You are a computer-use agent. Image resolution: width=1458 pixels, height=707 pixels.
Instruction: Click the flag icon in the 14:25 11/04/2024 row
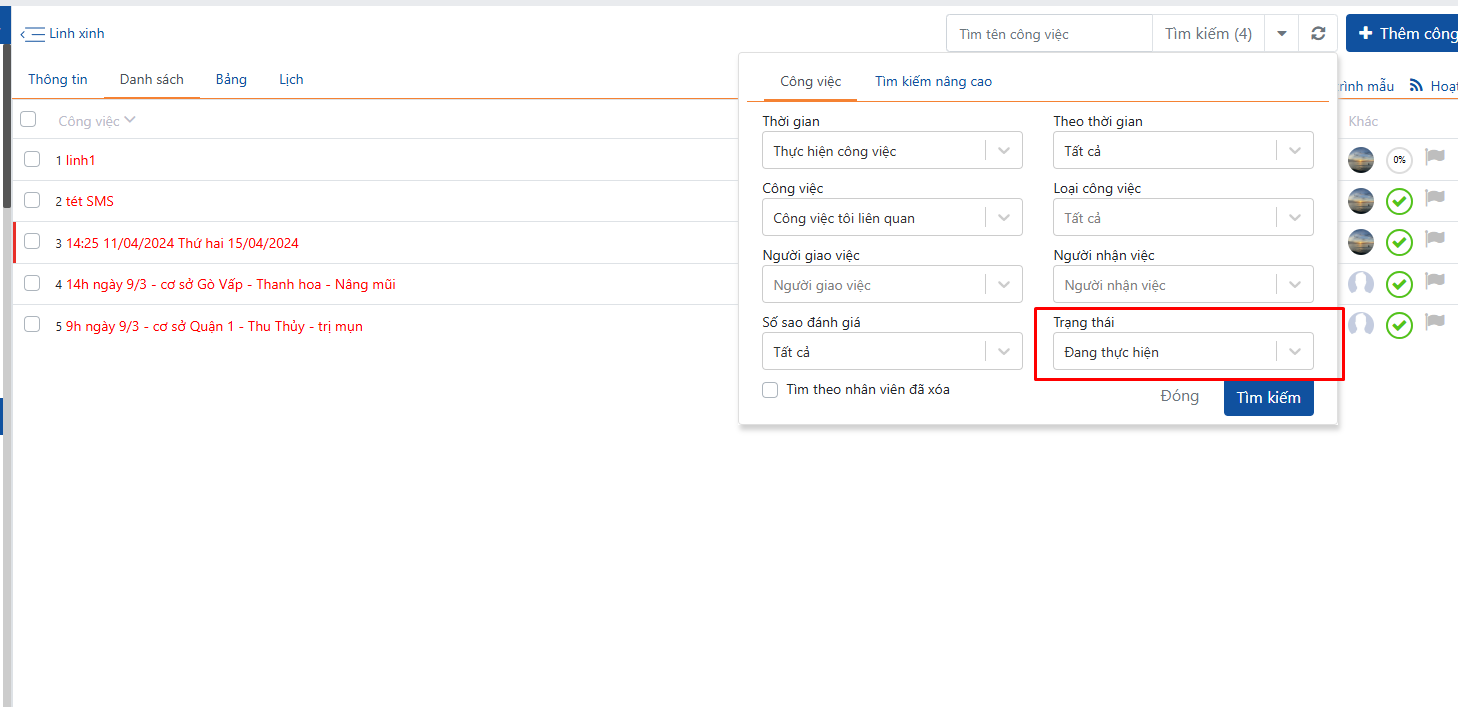pyautogui.click(x=1435, y=239)
